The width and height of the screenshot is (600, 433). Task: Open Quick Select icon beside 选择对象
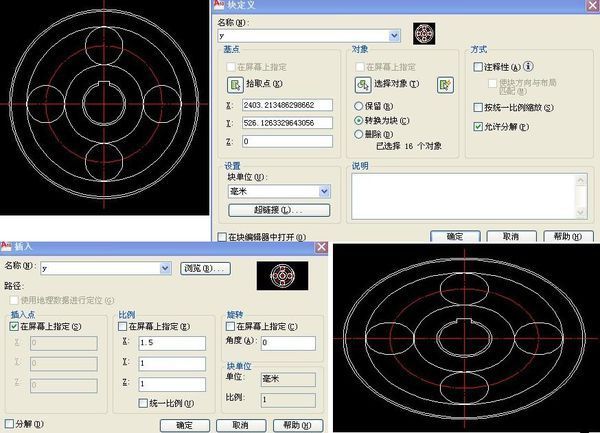(445, 85)
